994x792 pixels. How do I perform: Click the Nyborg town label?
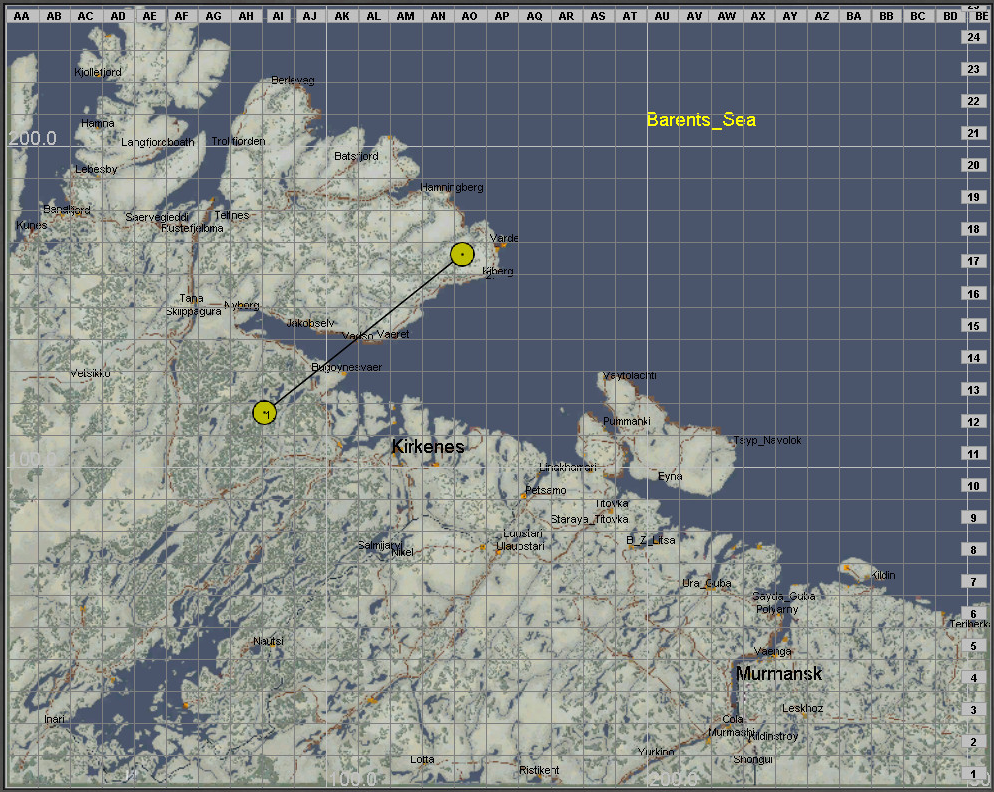pos(242,305)
